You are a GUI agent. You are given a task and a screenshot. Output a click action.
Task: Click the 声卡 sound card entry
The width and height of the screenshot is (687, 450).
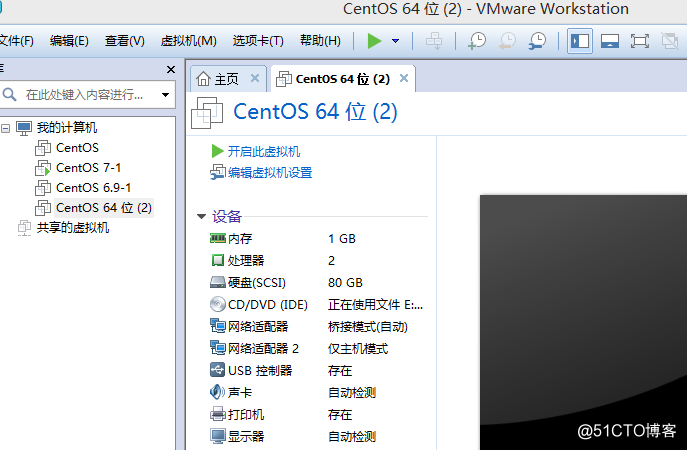[231, 393]
